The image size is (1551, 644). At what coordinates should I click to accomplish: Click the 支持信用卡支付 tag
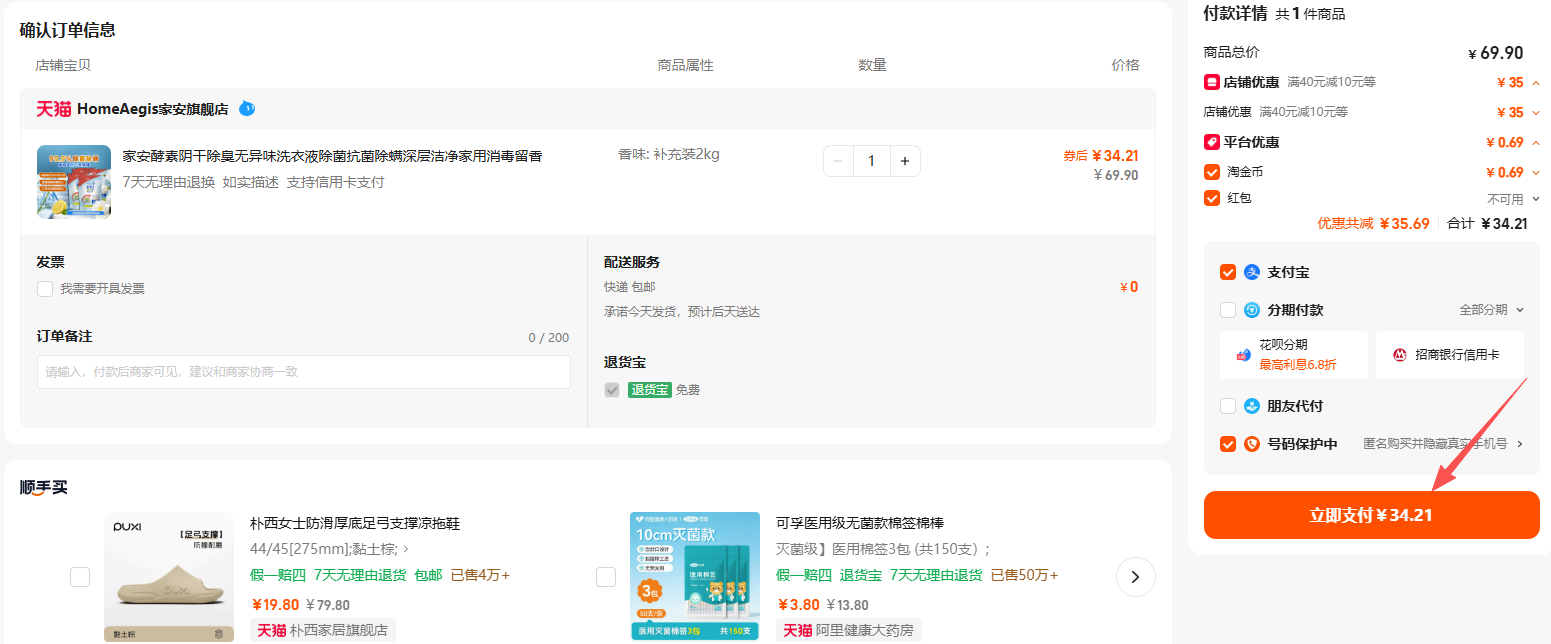pos(335,182)
